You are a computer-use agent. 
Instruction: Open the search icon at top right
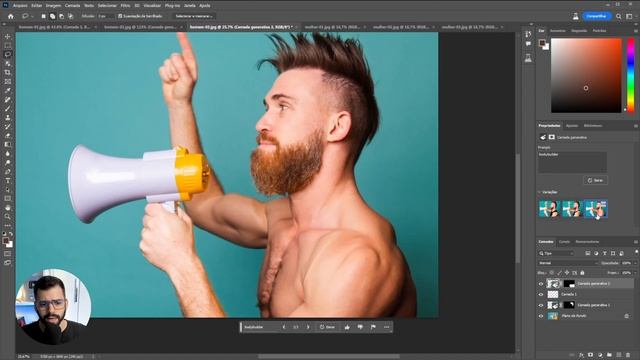pos(619,16)
